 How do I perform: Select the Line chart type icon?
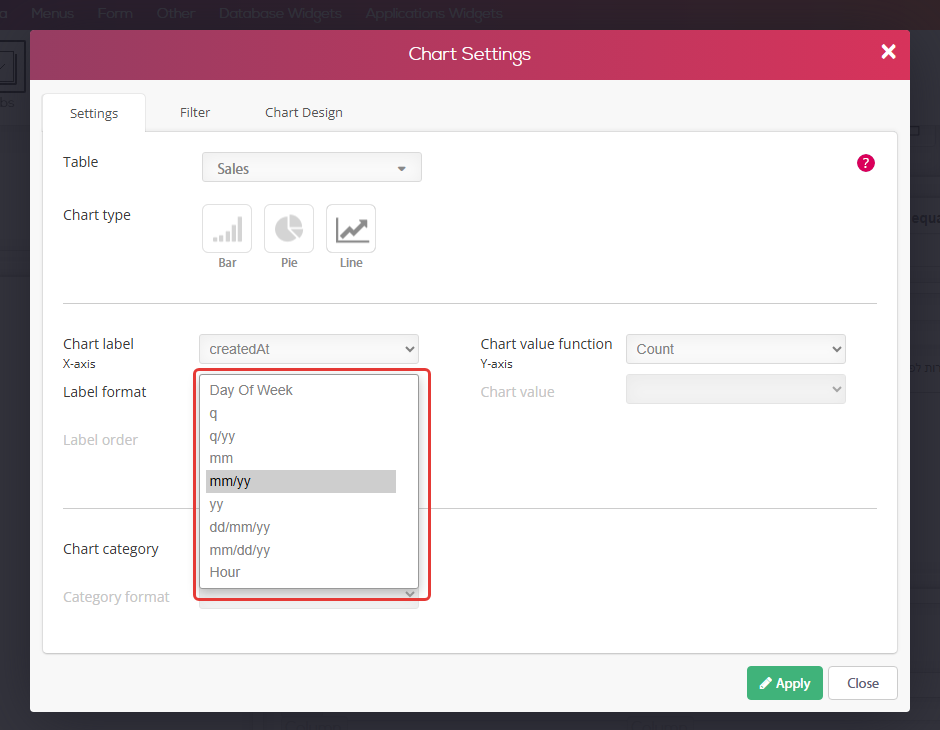(x=351, y=228)
